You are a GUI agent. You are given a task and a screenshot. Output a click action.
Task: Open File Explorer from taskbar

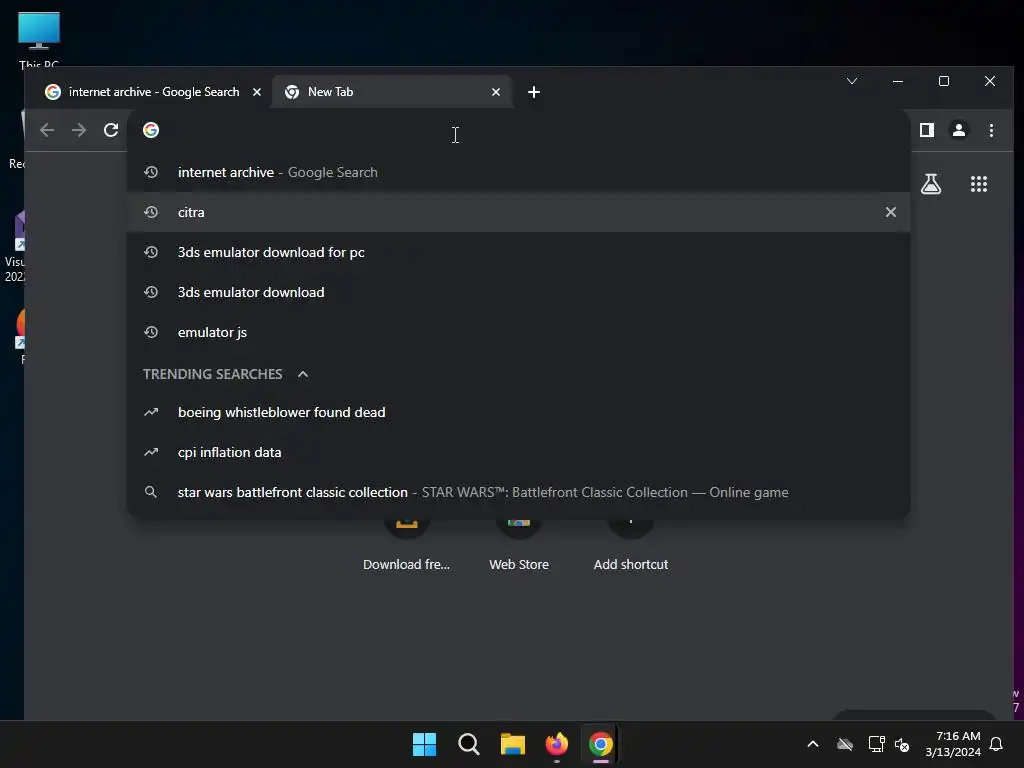click(513, 744)
